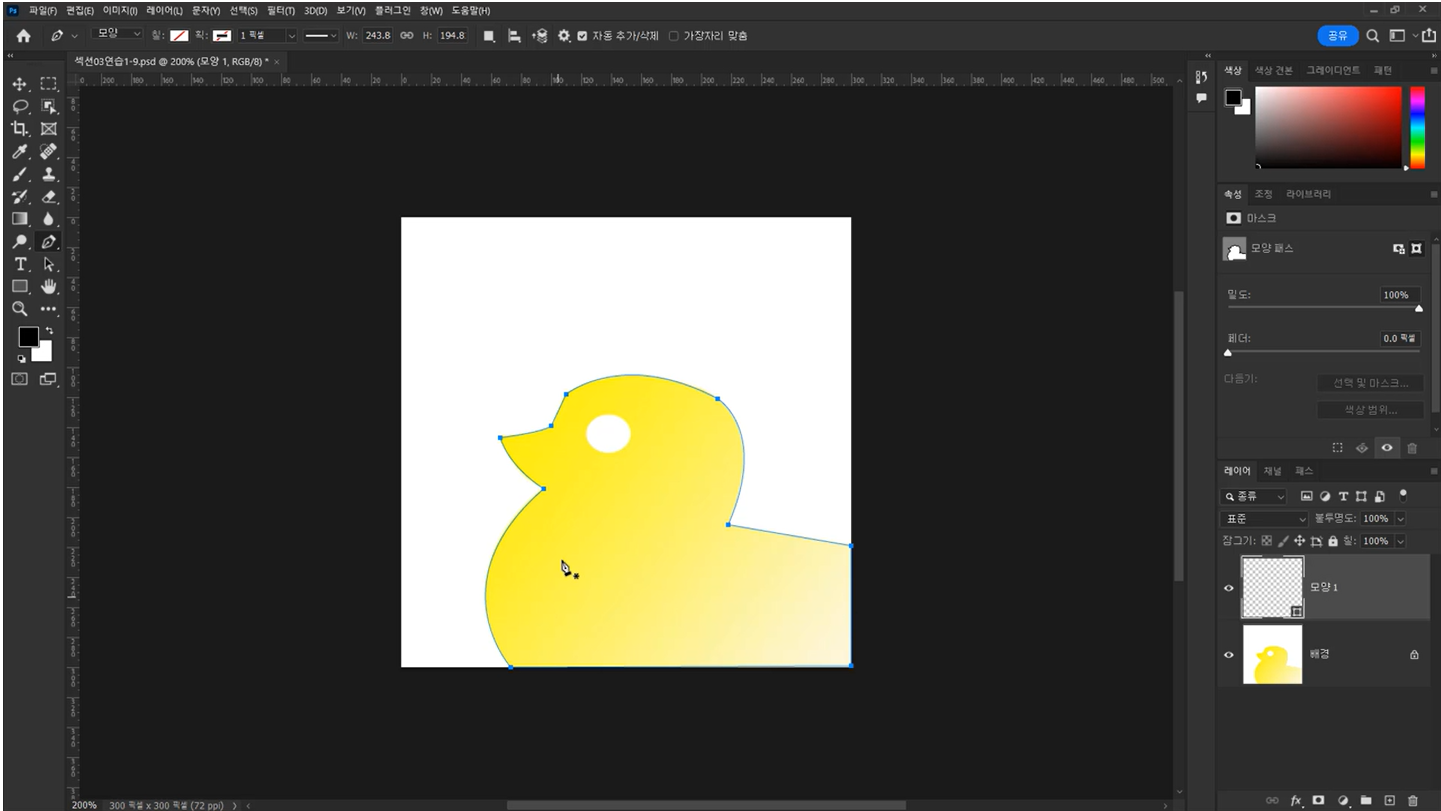Uncheck the 자동 추가/삭제 checkbox
The height and width of the screenshot is (811, 1441).
[582, 36]
